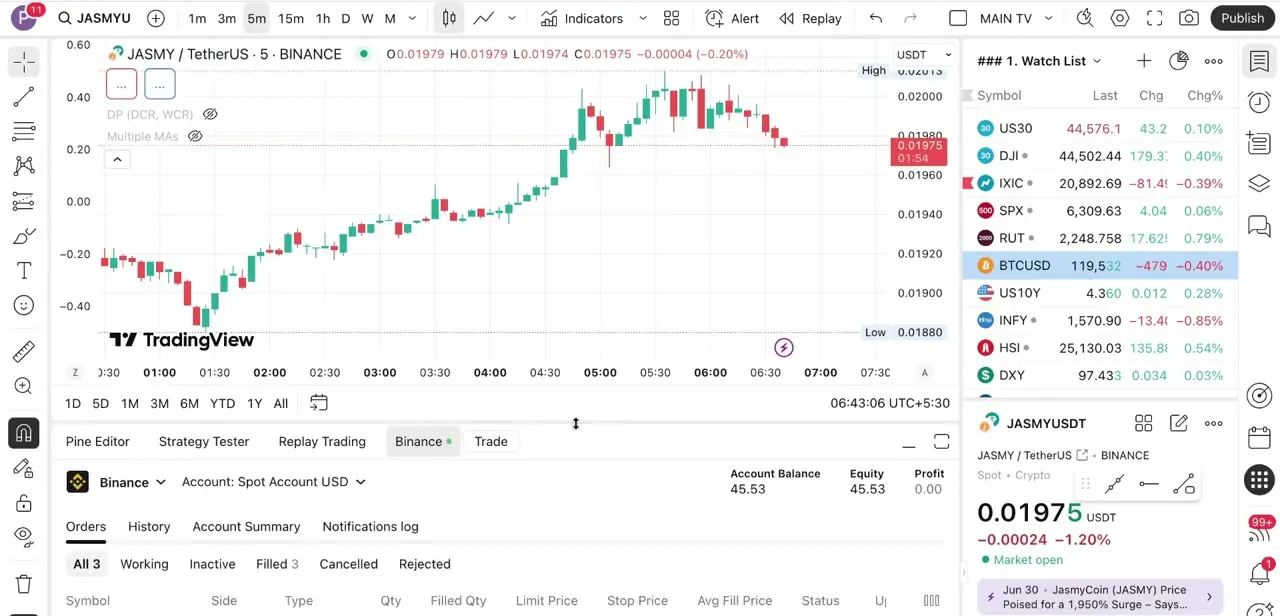
Task: Undo the last chart action
Action: tap(876, 18)
